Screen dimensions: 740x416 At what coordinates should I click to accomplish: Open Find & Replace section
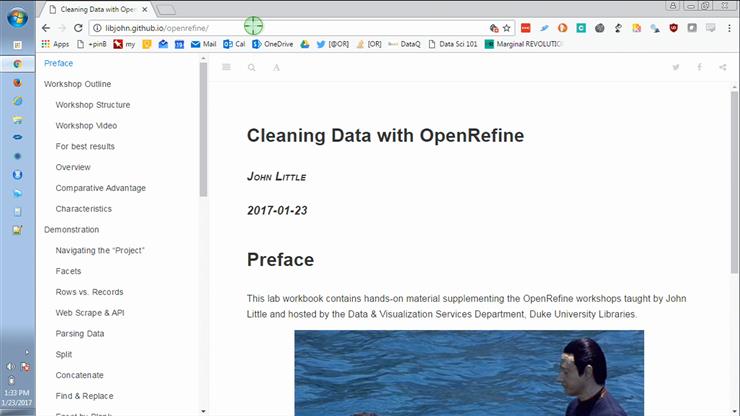84,396
